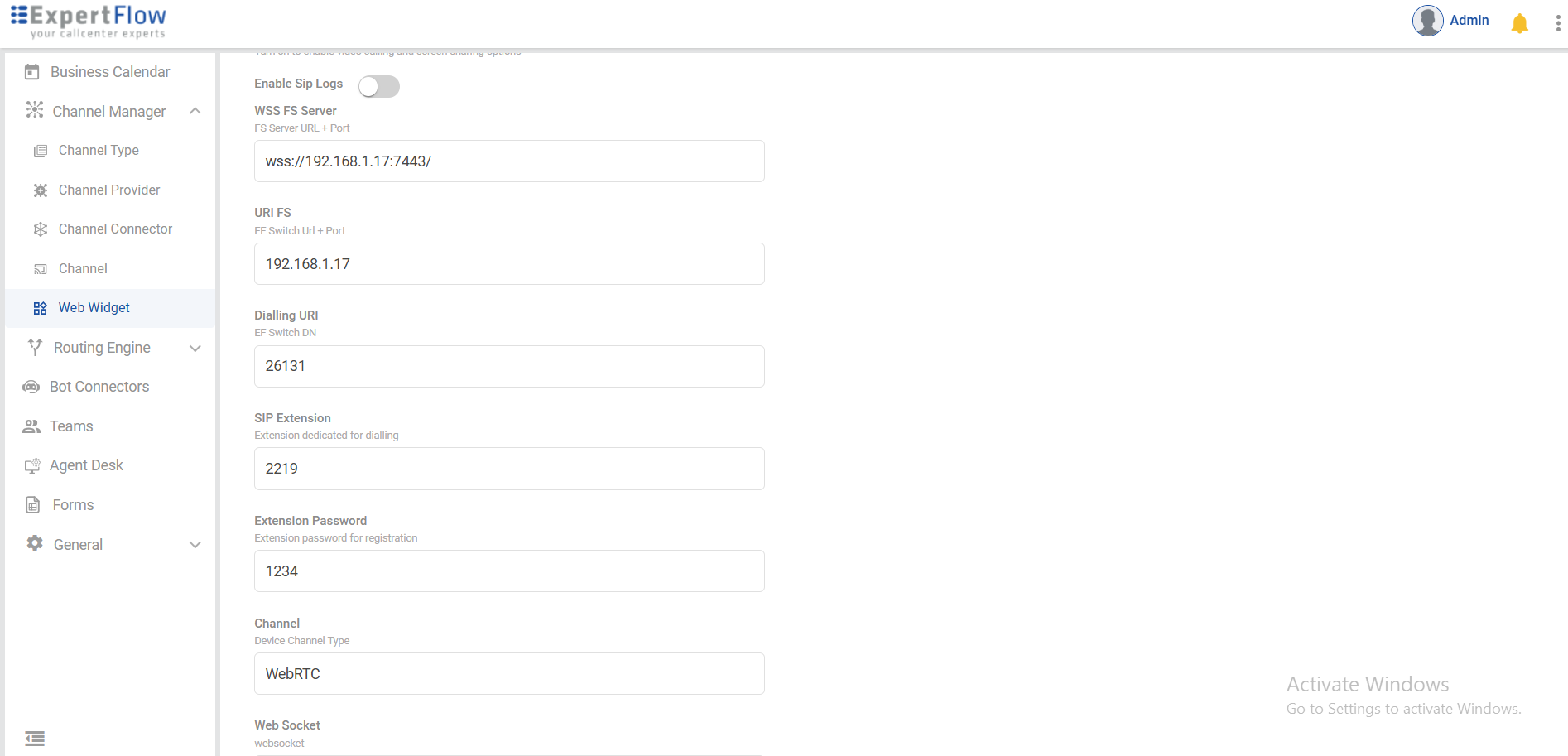This screenshot has height=756, width=1568.
Task: Open Channel Connector in sidebar
Action: (115, 229)
